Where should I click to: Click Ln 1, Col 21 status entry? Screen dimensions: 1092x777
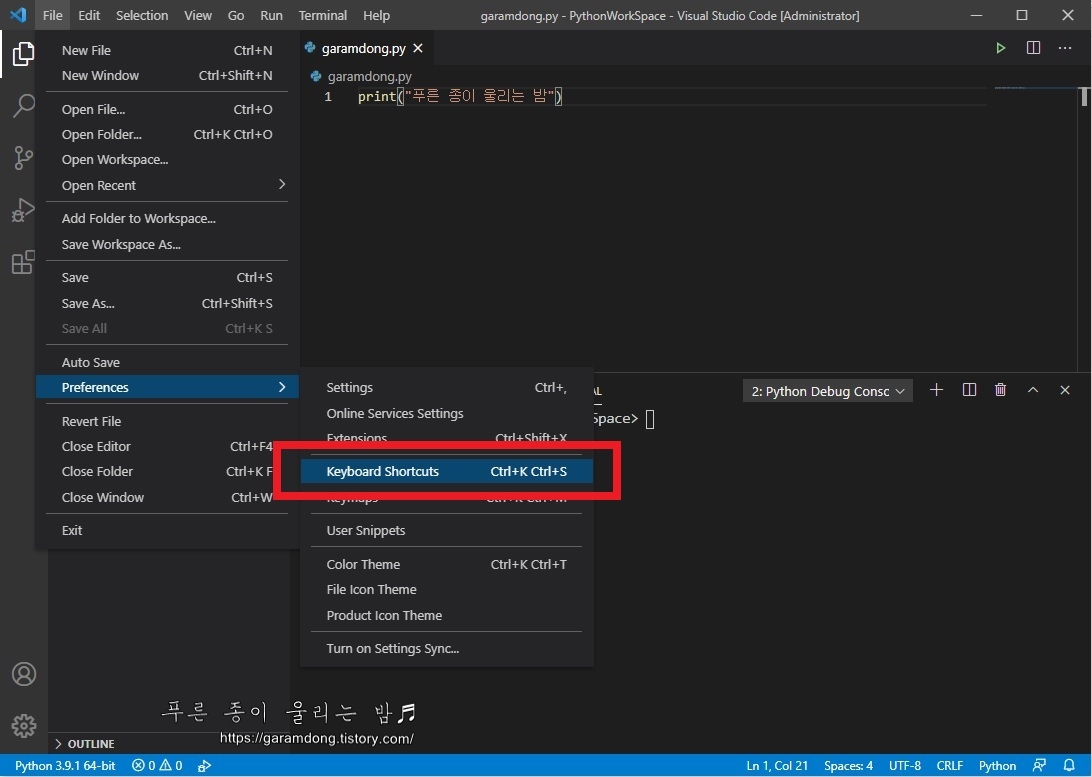[x=777, y=766]
